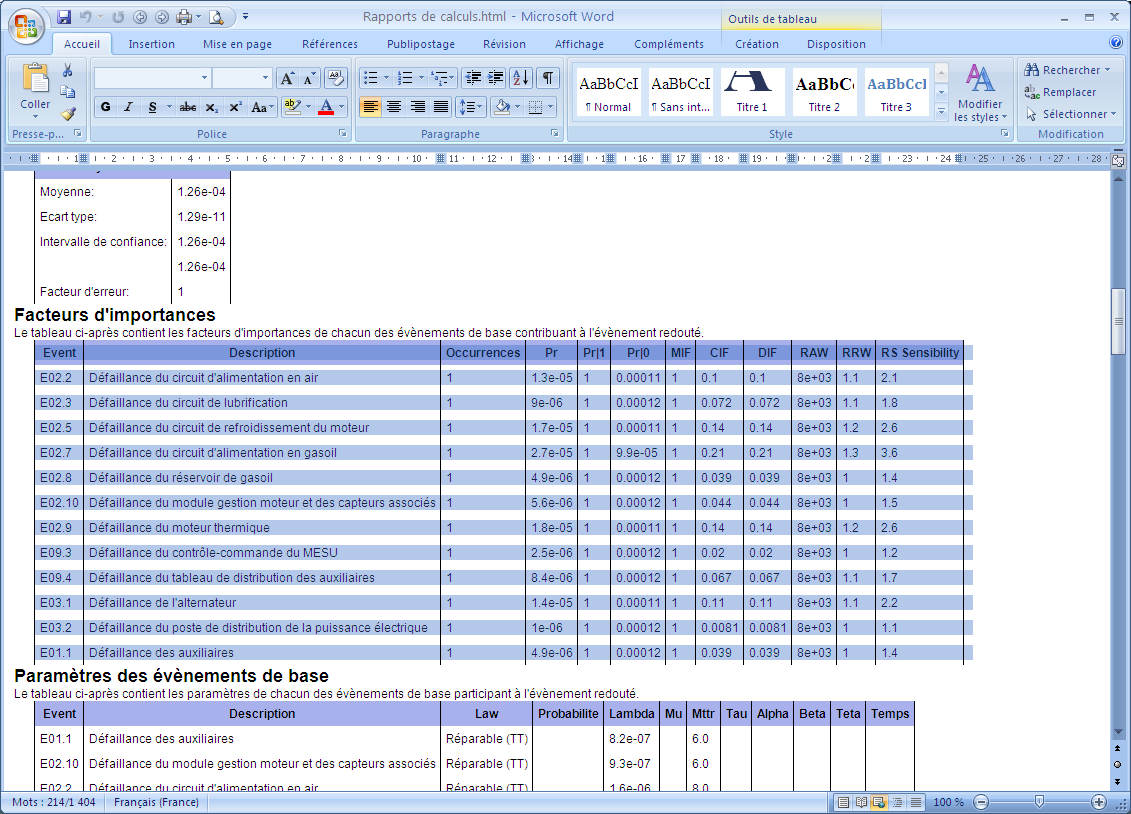Open bullet list style dropdown
The height and width of the screenshot is (814, 1131).
386,78
